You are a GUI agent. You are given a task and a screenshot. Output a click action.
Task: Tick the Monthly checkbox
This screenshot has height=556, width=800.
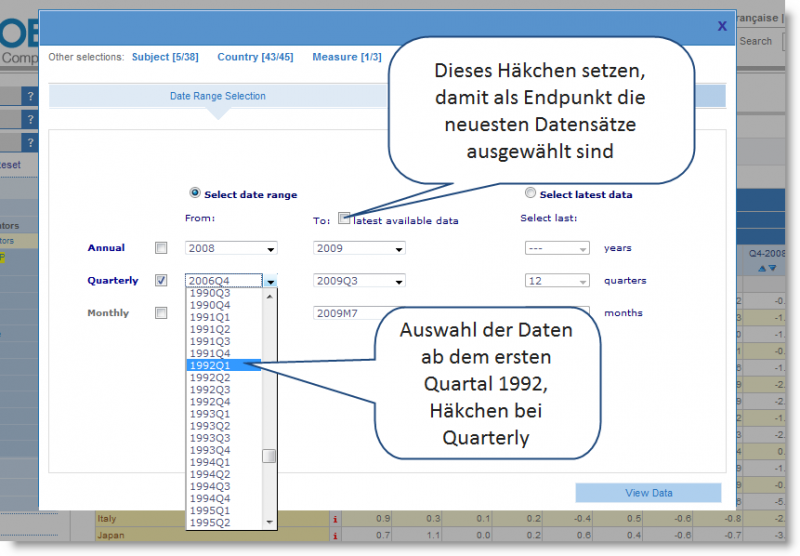161,313
